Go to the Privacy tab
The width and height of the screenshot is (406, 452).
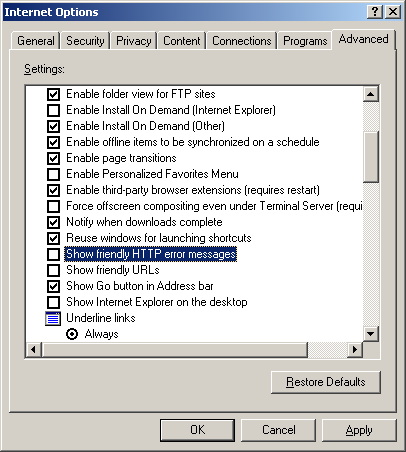coord(134,41)
